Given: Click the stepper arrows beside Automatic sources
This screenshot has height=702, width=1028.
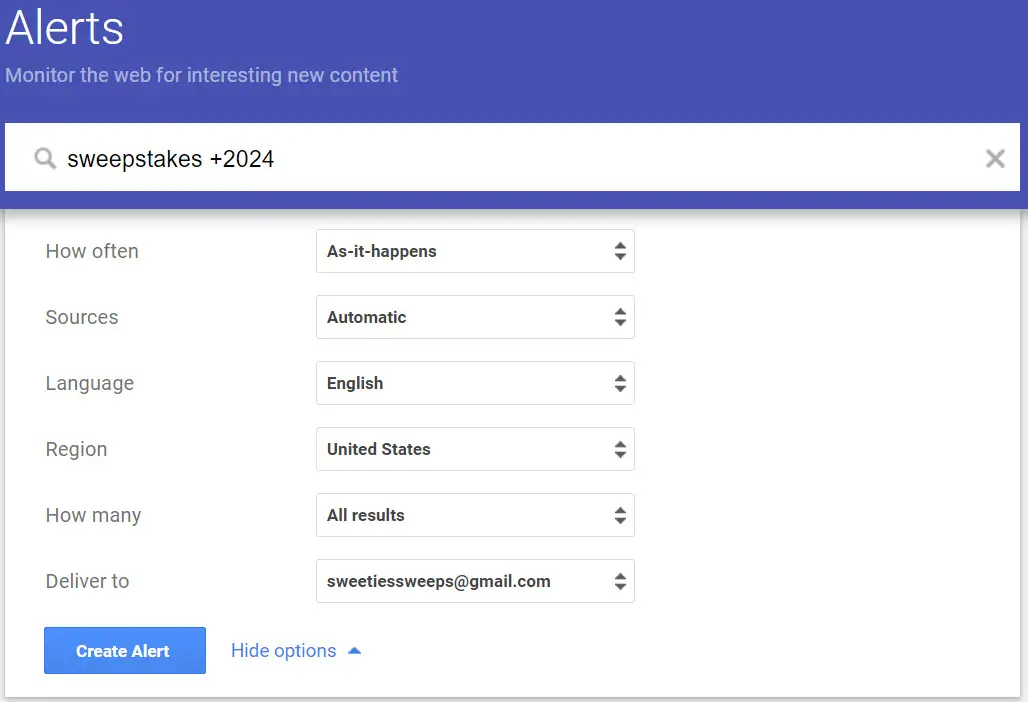Looking at the screenshot, I should [620, 317].
